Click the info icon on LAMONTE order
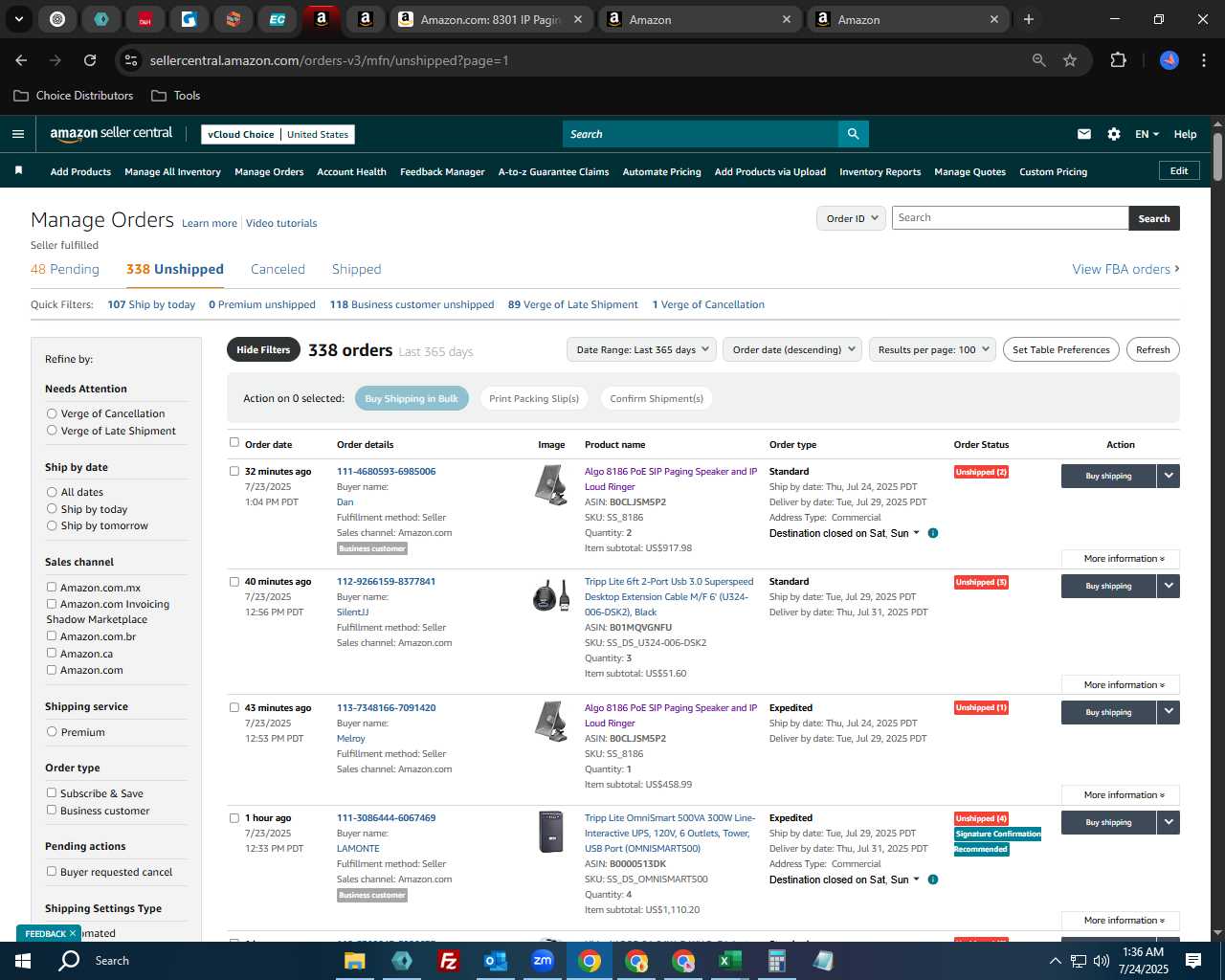The width and height of the screenshot is (1225, 980). (x=933, y=880)
